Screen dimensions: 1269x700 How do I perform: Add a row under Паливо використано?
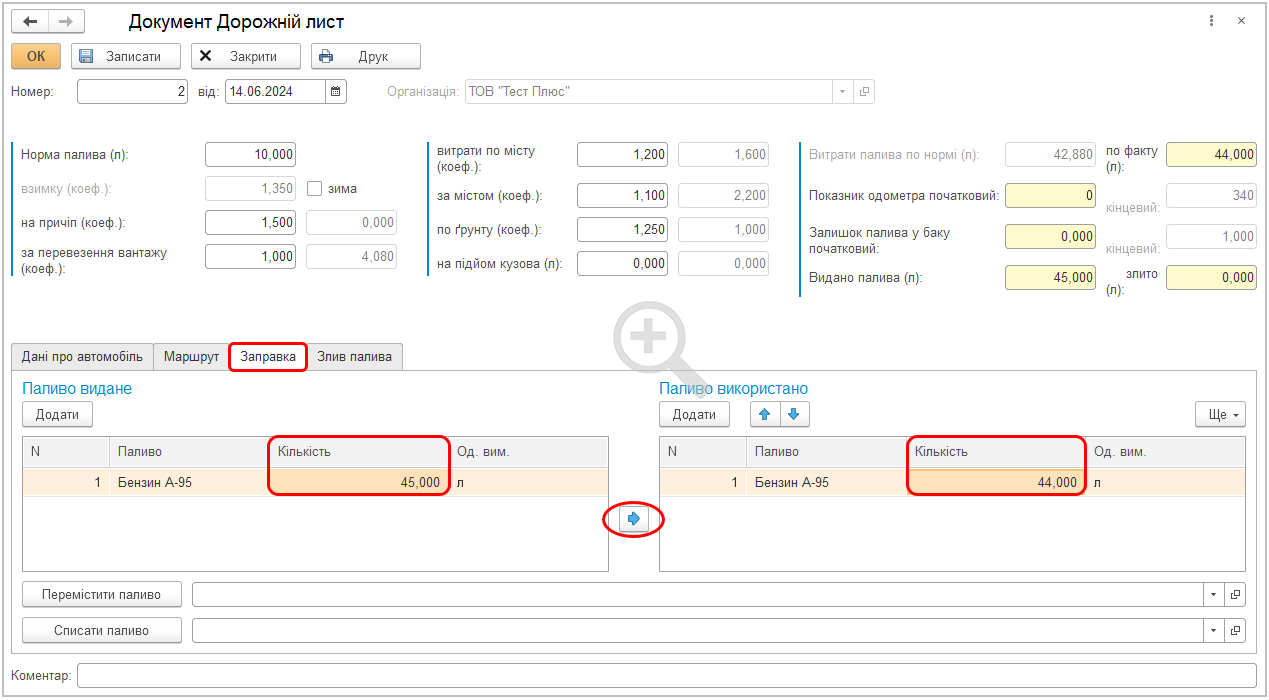[694, 414]
